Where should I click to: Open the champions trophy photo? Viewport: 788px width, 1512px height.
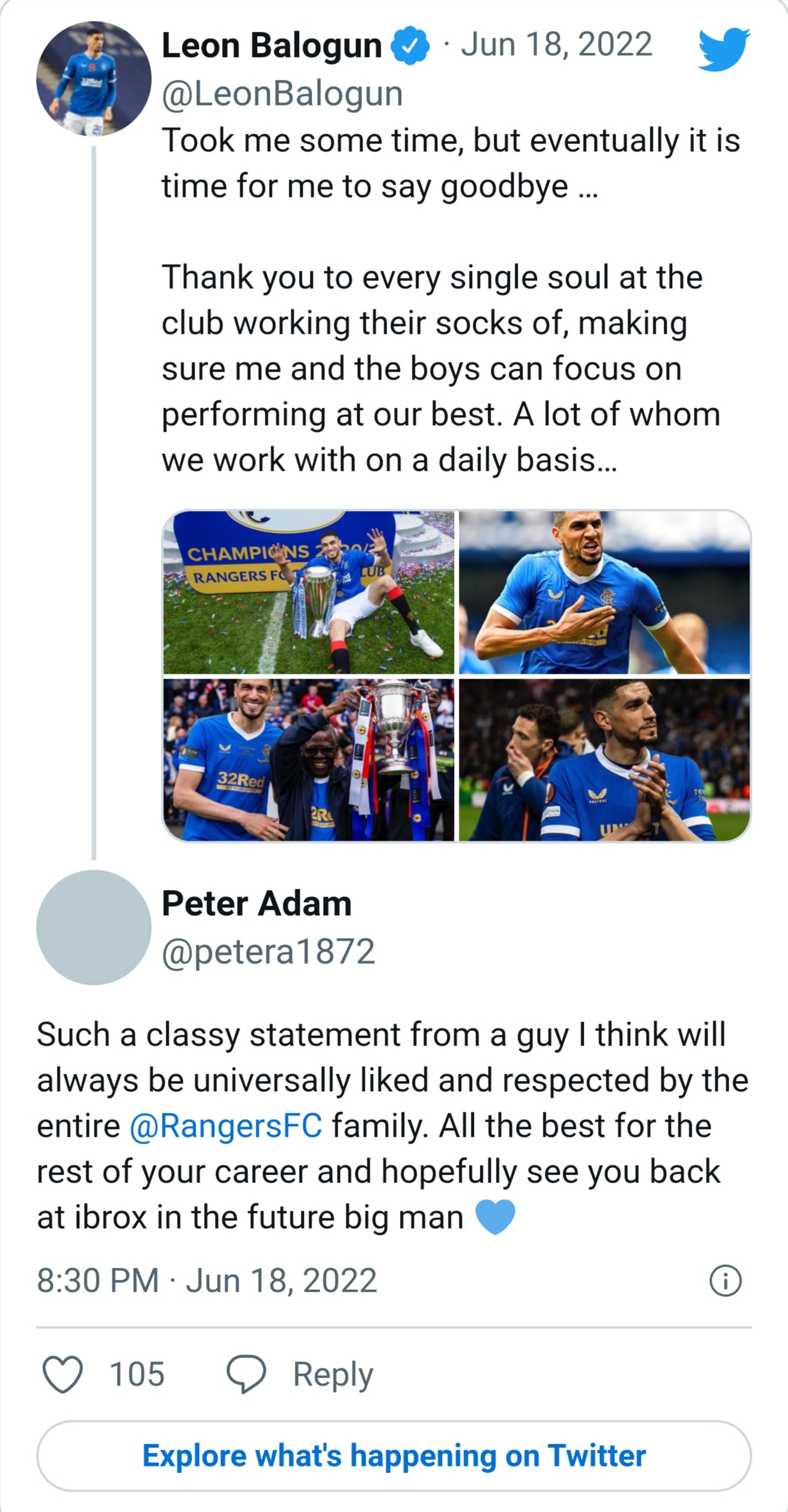coord(309,593)
